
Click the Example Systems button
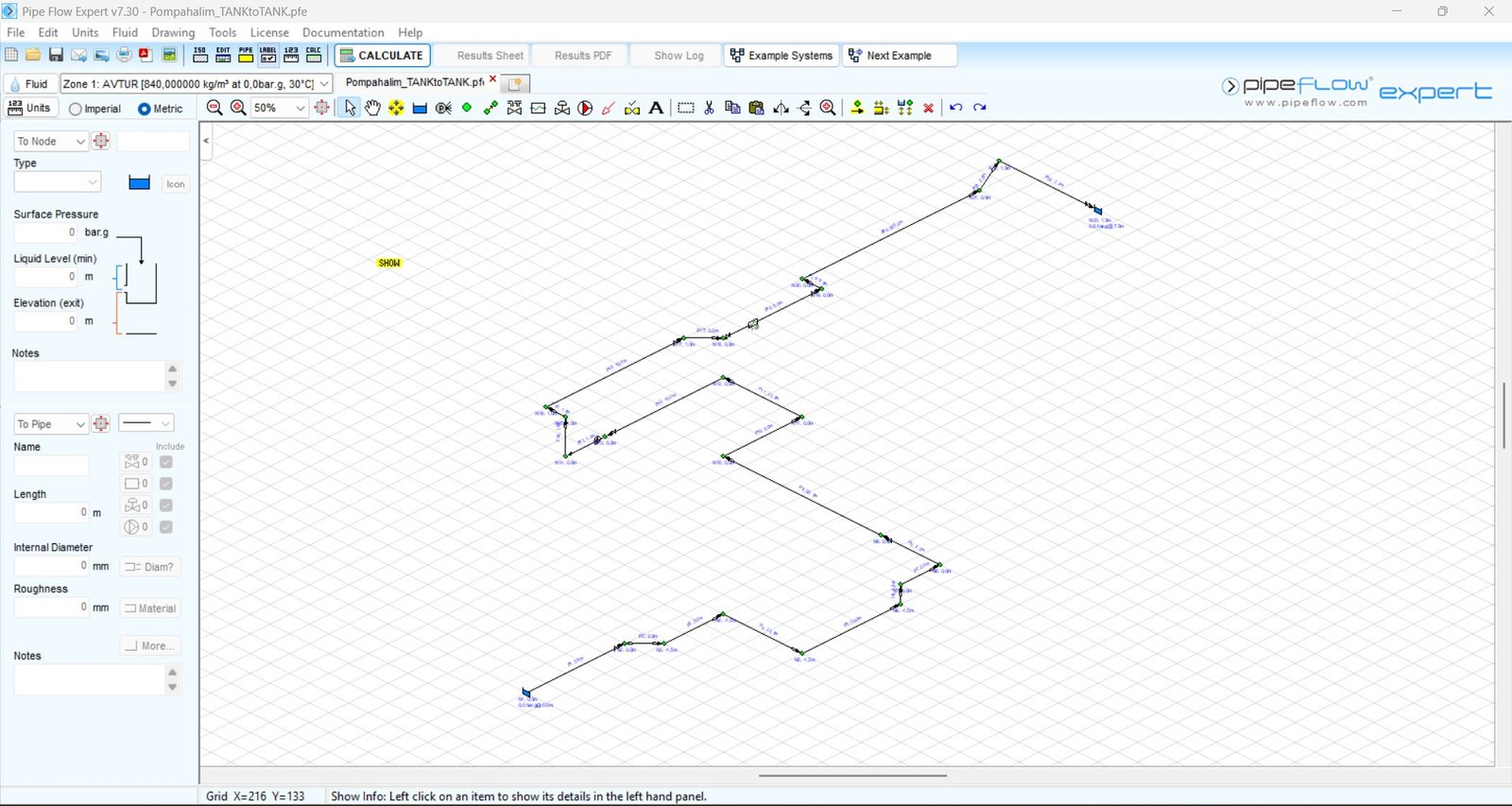click(x=782, y=56)
